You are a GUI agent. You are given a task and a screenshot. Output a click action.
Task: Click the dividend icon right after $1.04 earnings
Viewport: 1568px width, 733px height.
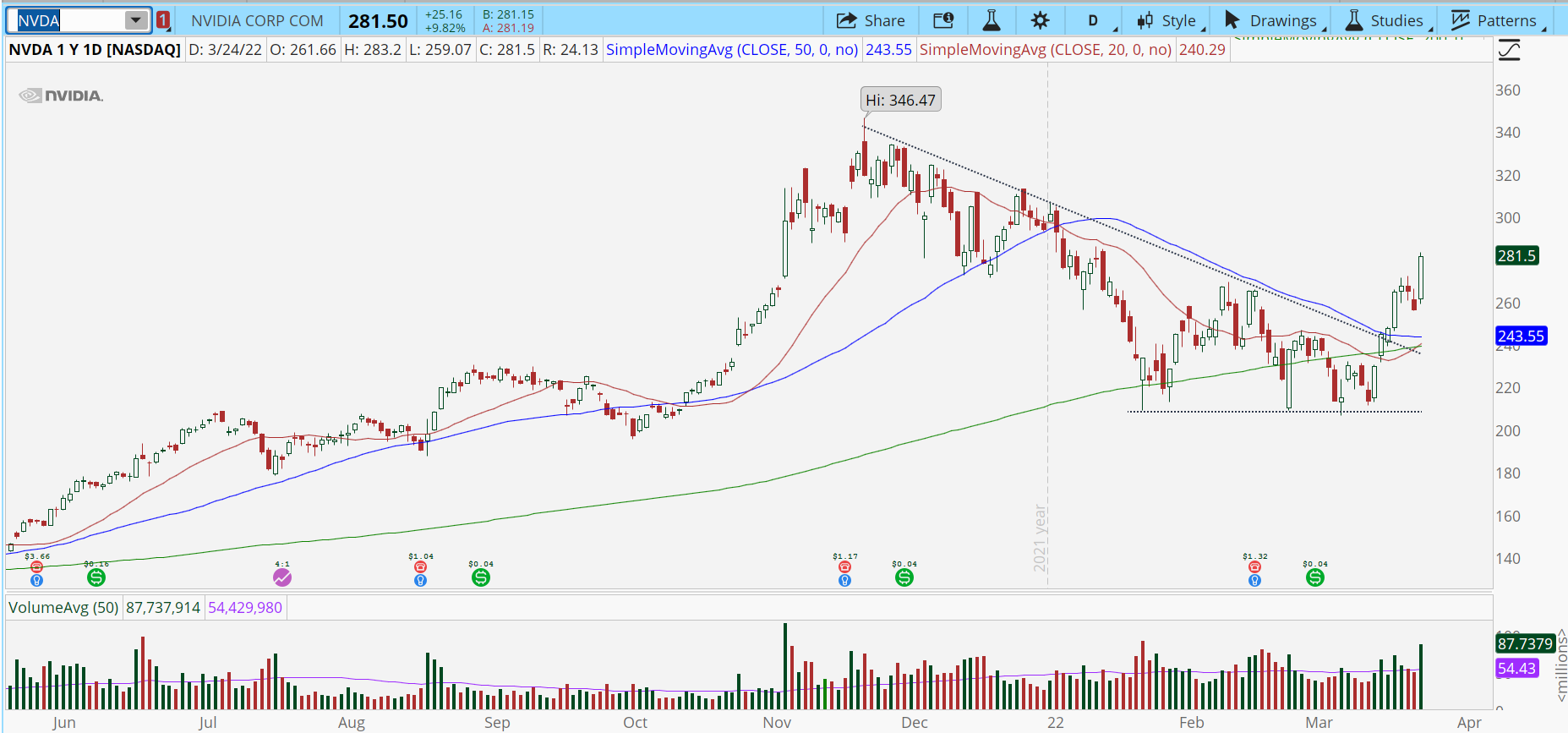point(481,577)
